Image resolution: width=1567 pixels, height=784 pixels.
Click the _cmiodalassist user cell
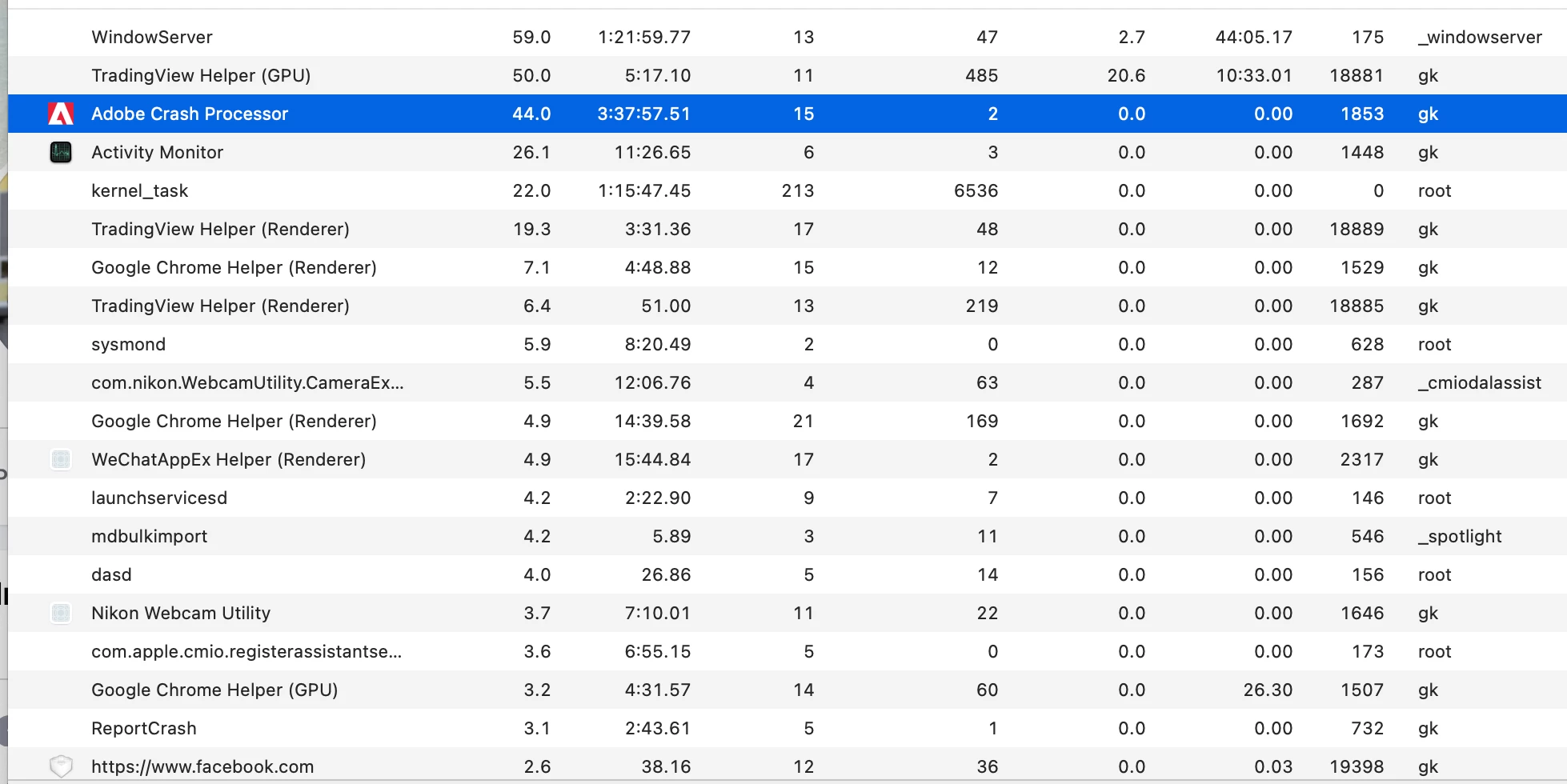[1480, 382]
